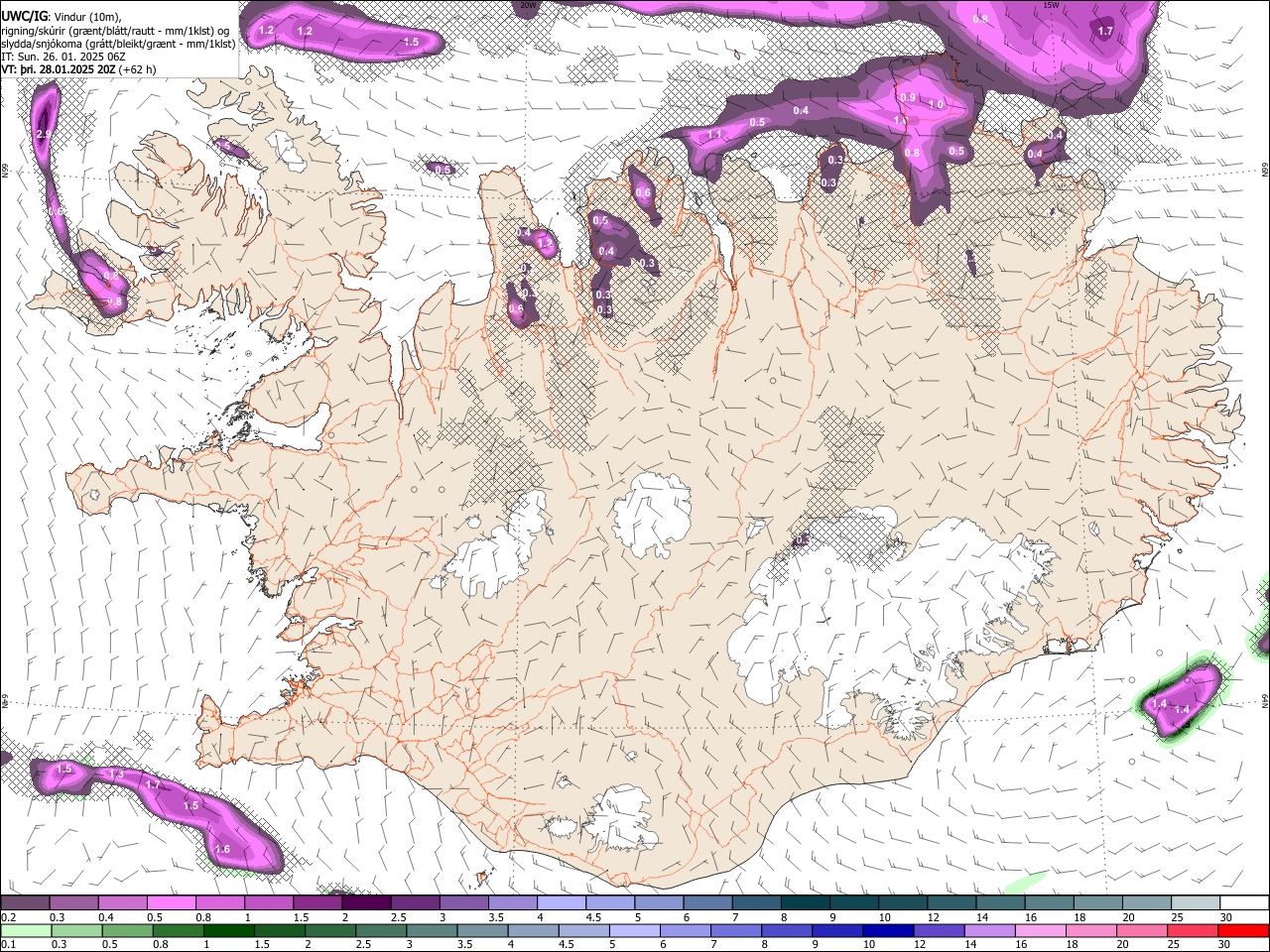
Task: Select the white swatch above 30 in top legend row
Action: pyautogui.click(x=1244, y=903)
